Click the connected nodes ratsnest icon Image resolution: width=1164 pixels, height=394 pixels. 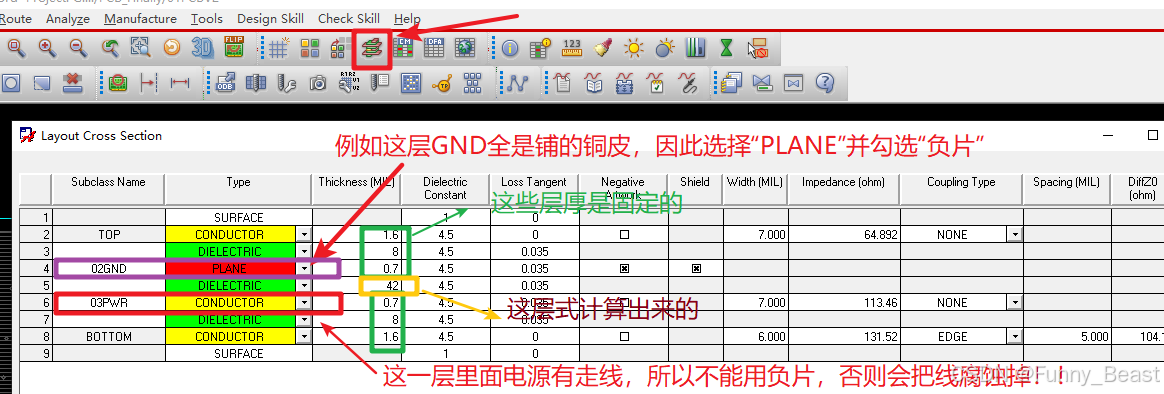click(x=517, y=83)
